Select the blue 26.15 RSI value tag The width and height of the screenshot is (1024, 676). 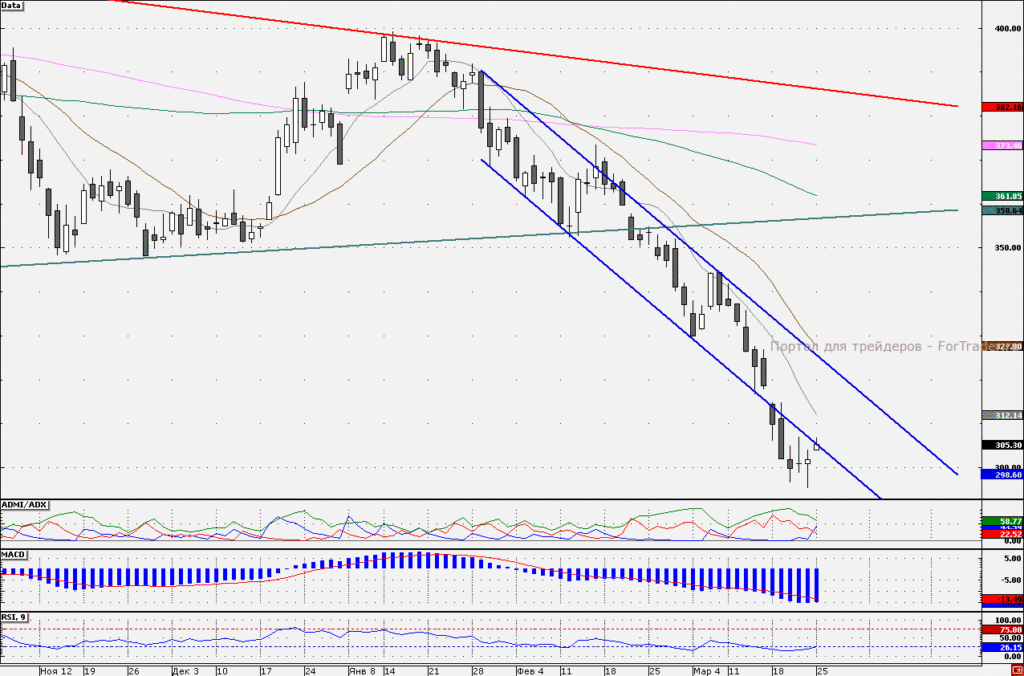[x=1002, y=647]
